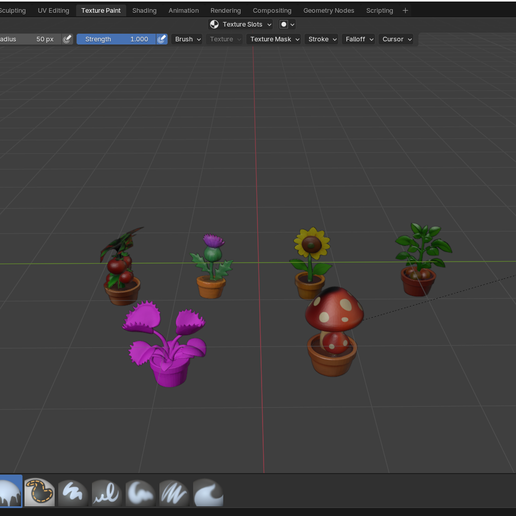516x516 pixels.
Task: Open the Texture Mask dropdown
Action: [x=274, y=39]
